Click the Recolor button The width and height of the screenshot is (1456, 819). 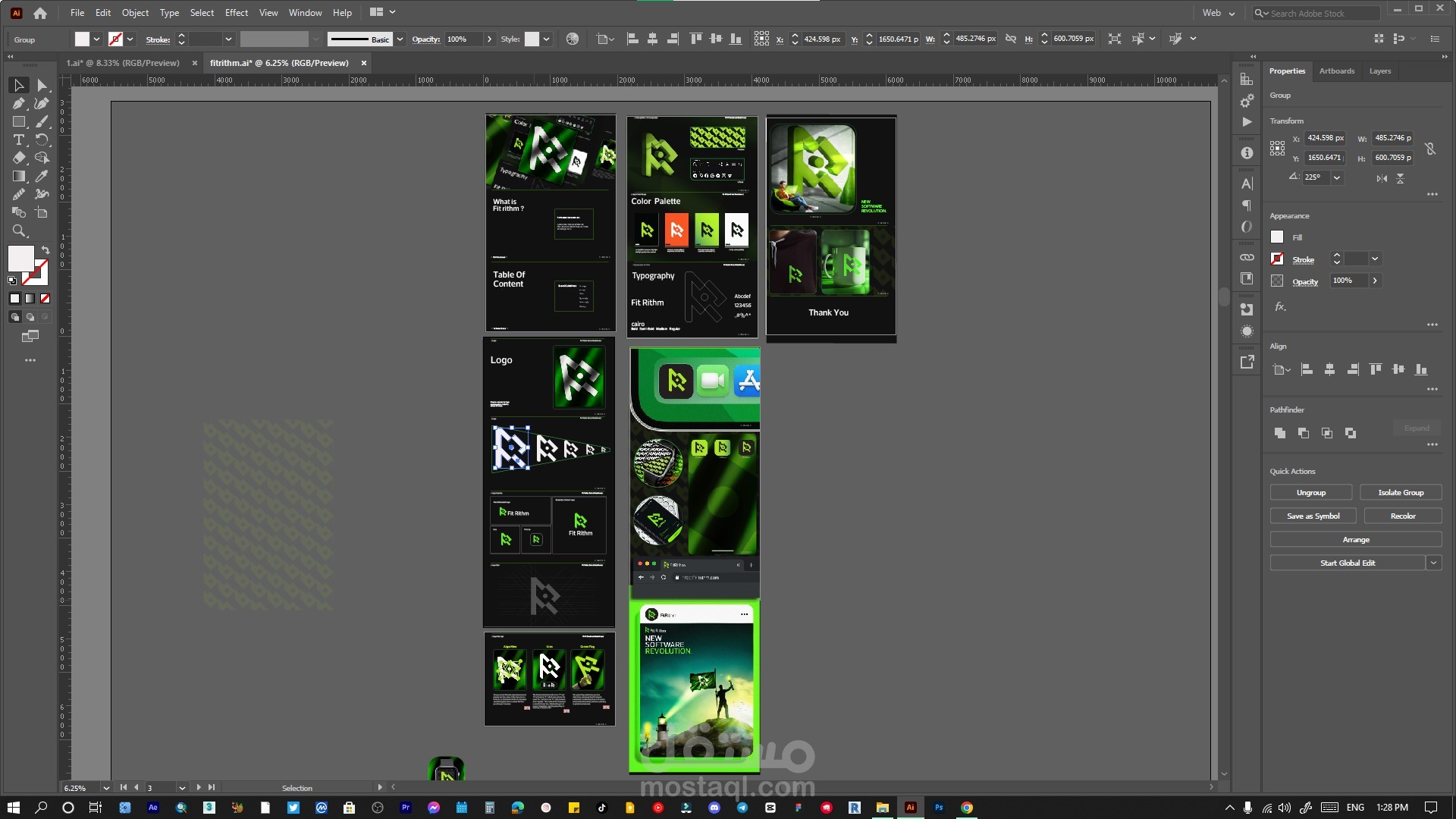click(x=1402, y=516)
